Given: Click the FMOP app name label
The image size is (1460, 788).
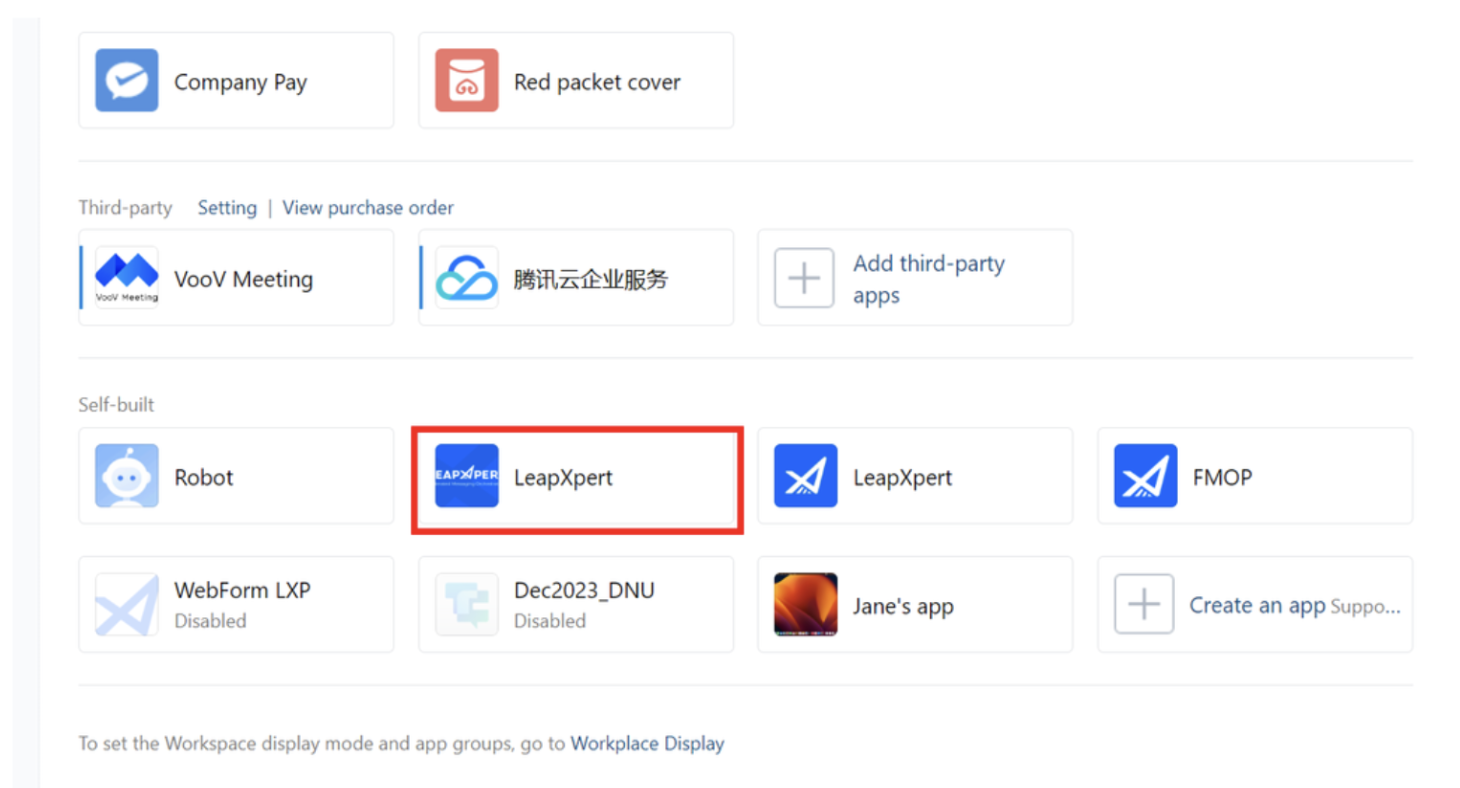Looking at the screenshot, I should (x=1222, y=477).
